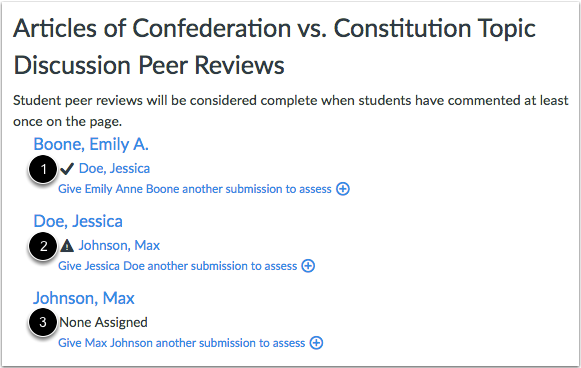581x368 pixels.
Task: Click the numbered marker 2 circle
Action: pos(43,246)
